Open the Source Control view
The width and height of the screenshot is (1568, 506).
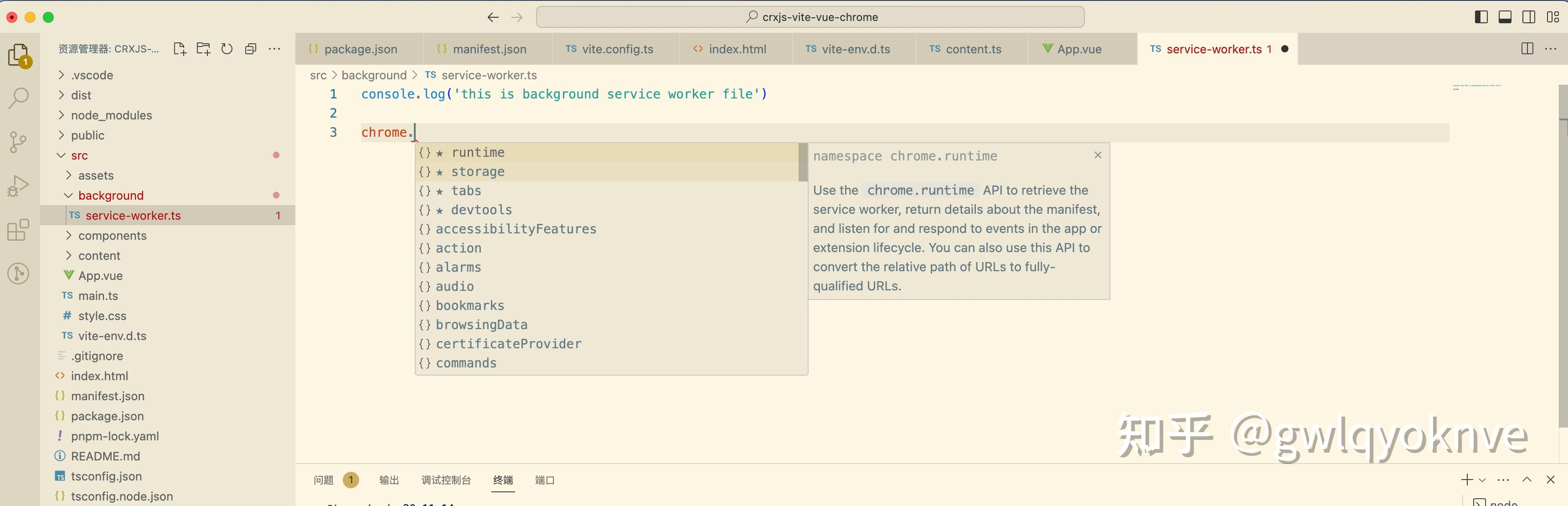coord(19,141)
